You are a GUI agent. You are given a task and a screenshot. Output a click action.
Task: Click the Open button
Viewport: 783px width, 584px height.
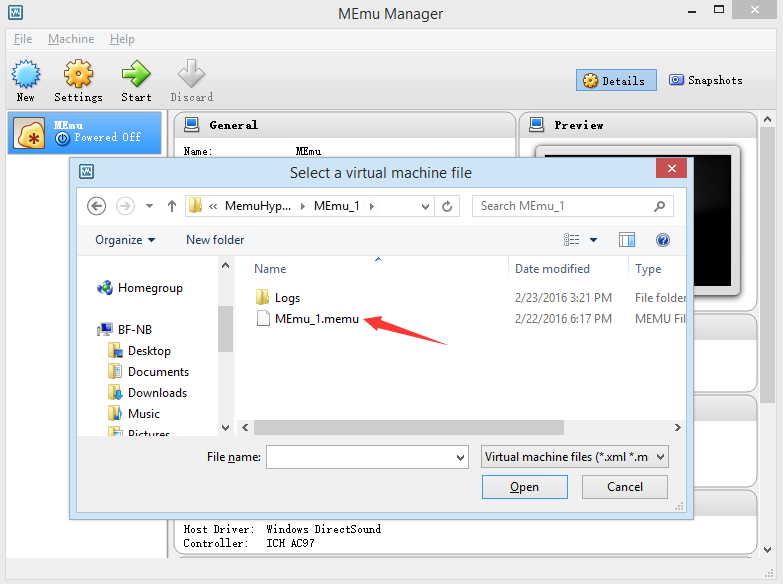point(524,487)
